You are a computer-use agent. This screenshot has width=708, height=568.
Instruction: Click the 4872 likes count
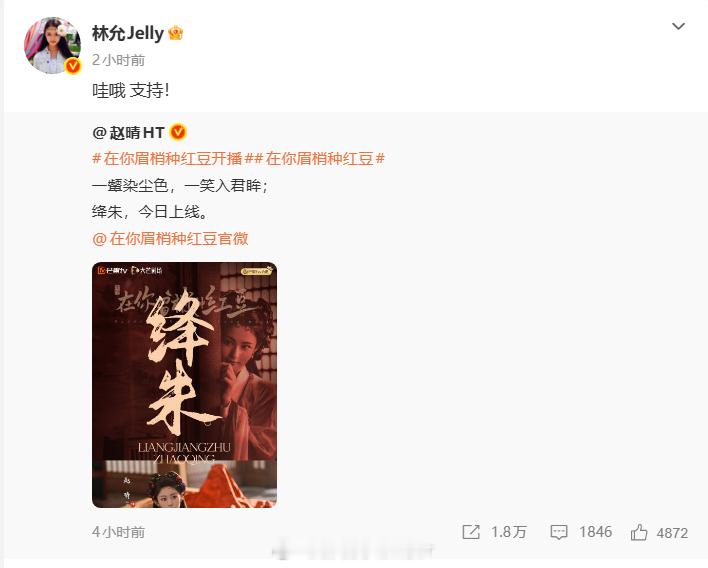pos(672,533)
